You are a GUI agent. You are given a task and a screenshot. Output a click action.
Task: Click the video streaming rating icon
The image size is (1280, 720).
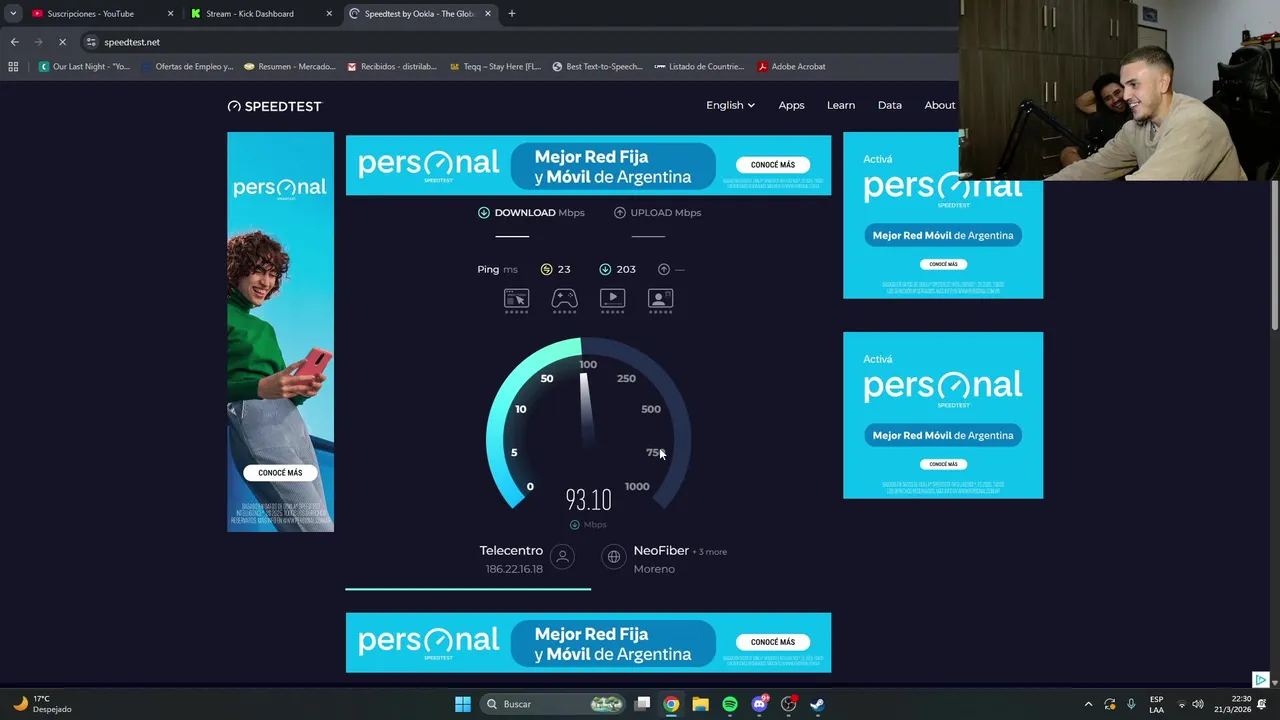tap(612, 298)
